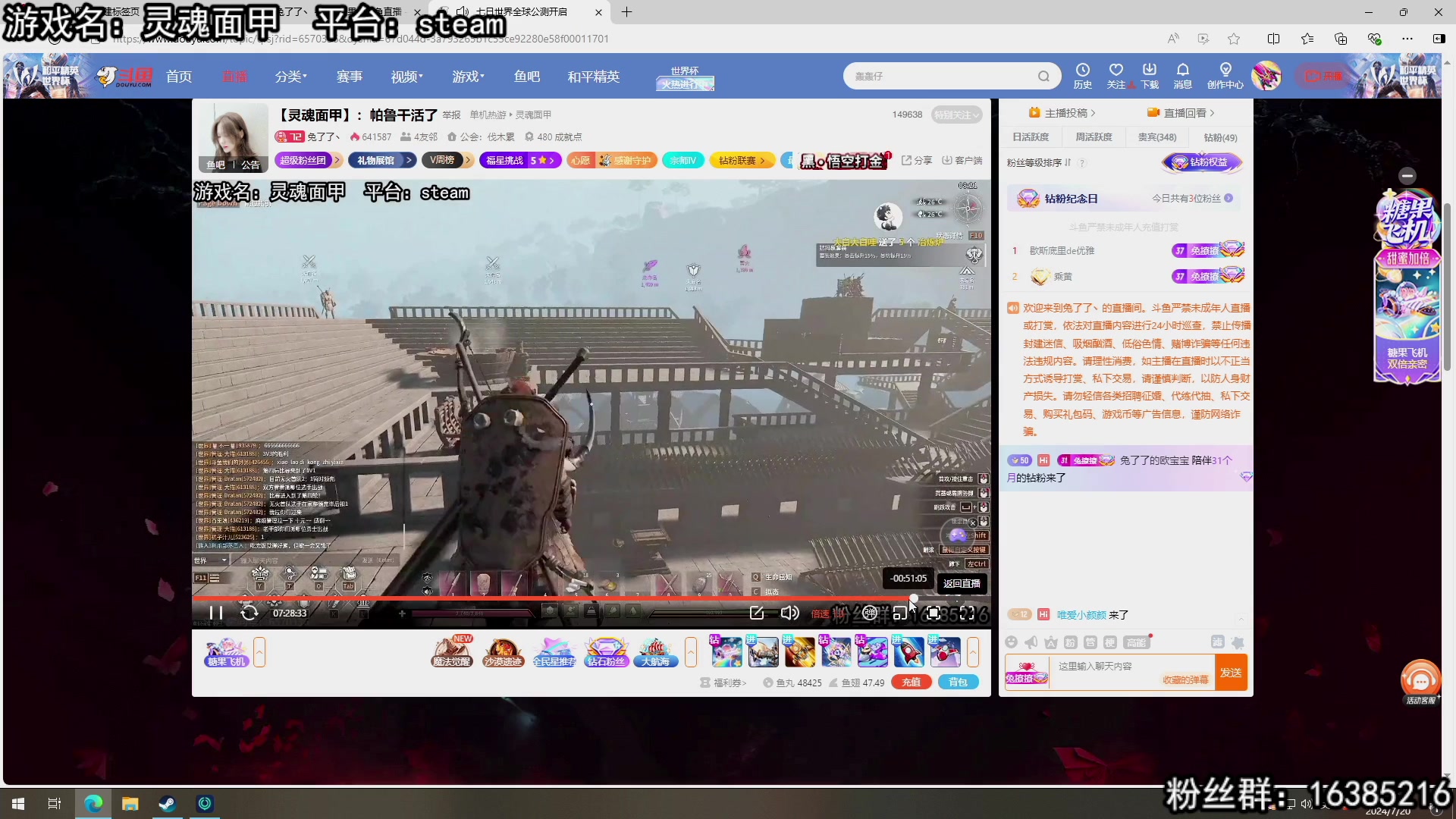Pause the video playback
This screenshot has height=819, width=1456.
[x=216, y=613]
